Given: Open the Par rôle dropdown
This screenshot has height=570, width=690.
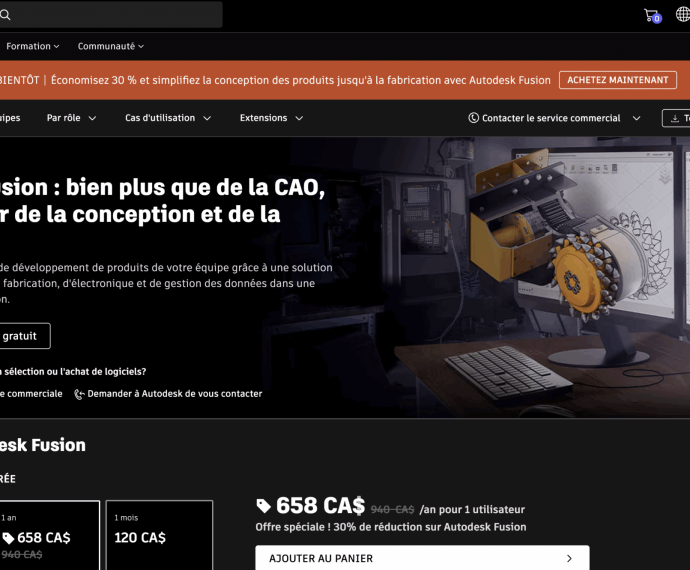Looking at the screenshot, I should (71, 118).
